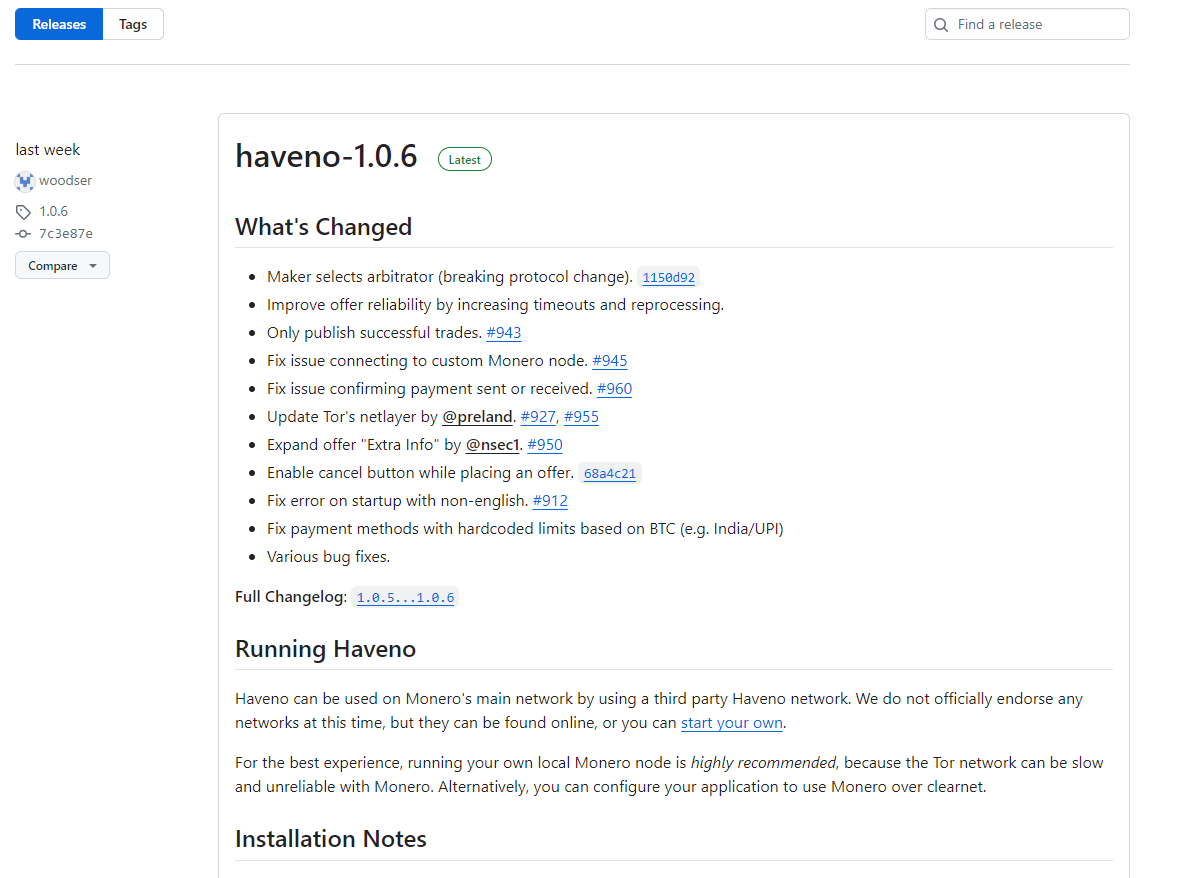Open the haveno-1.0.6 release title
This screenshot has width=1192, height=878.
(x=326, y=157)
